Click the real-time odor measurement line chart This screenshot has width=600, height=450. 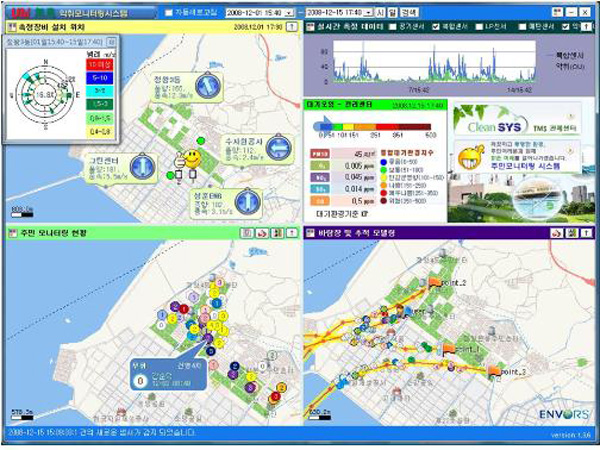click(x=434, y=61)
